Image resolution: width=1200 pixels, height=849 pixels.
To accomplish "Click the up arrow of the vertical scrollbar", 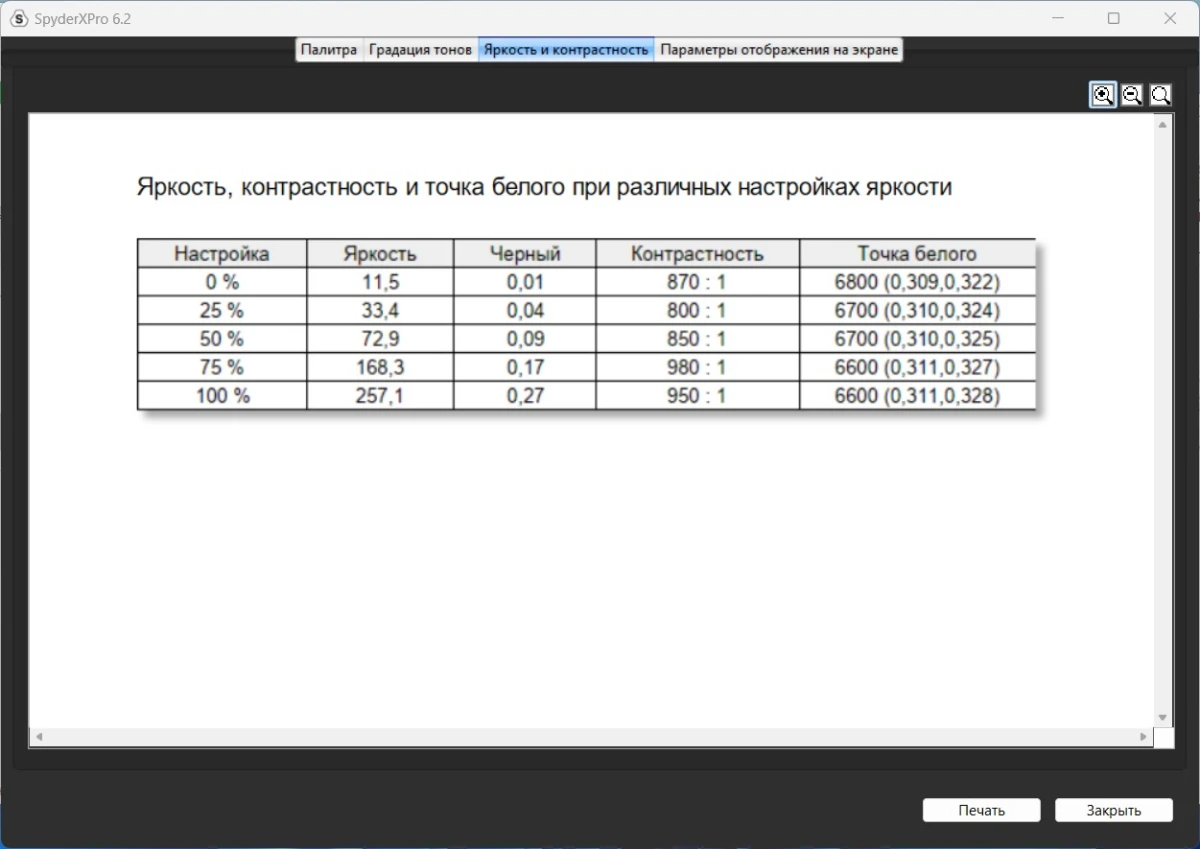I will pos(1161,123).
